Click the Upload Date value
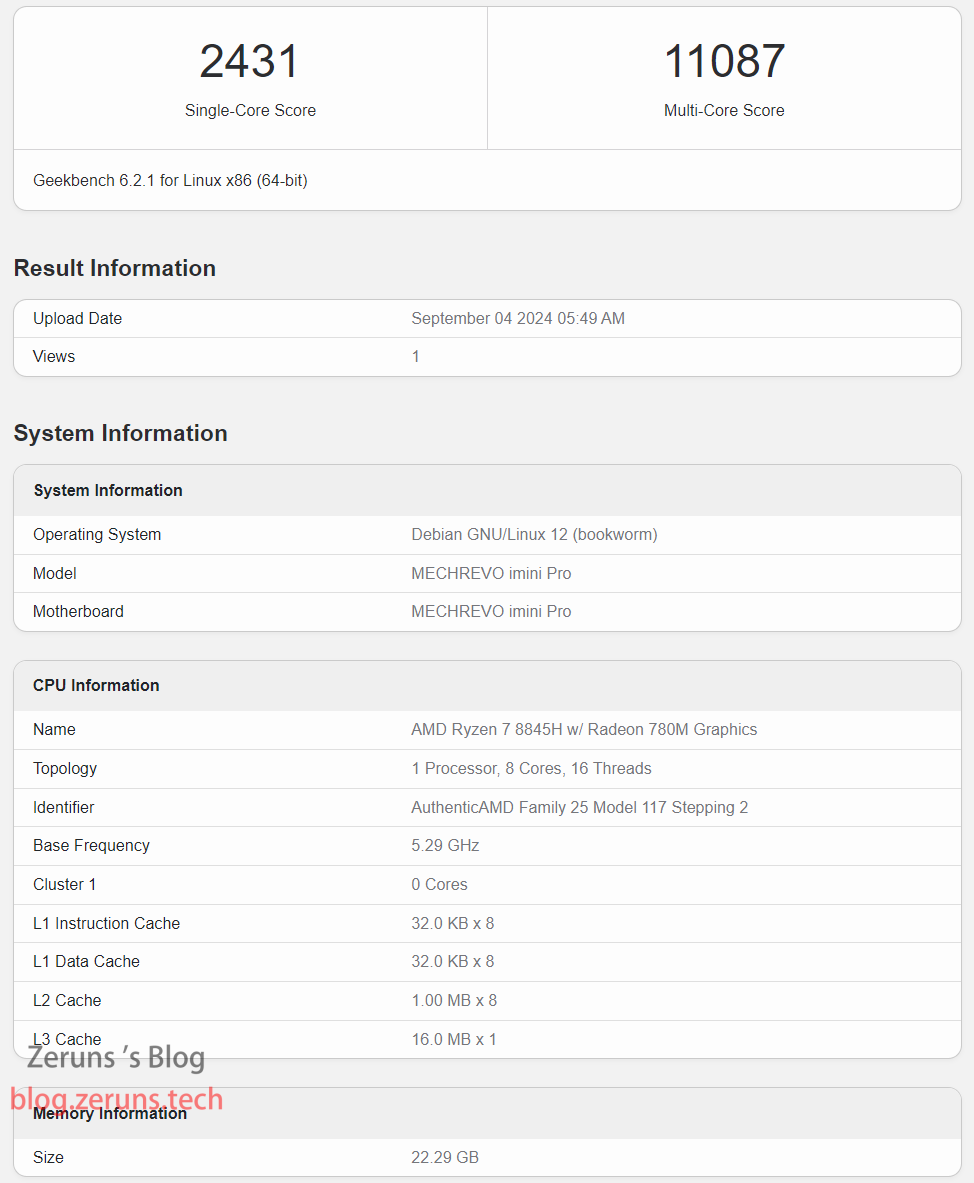Image resolution: width=974 pixels, height=1183 pixels. (x=517, y=319)
